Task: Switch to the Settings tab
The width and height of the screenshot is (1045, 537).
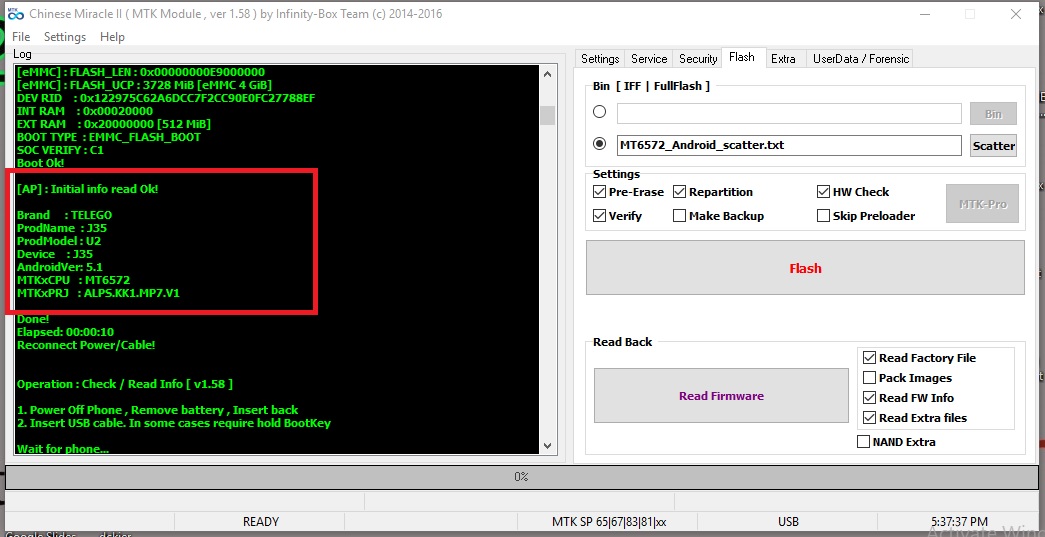Action: pyautogui.click(x=600, y=59)
